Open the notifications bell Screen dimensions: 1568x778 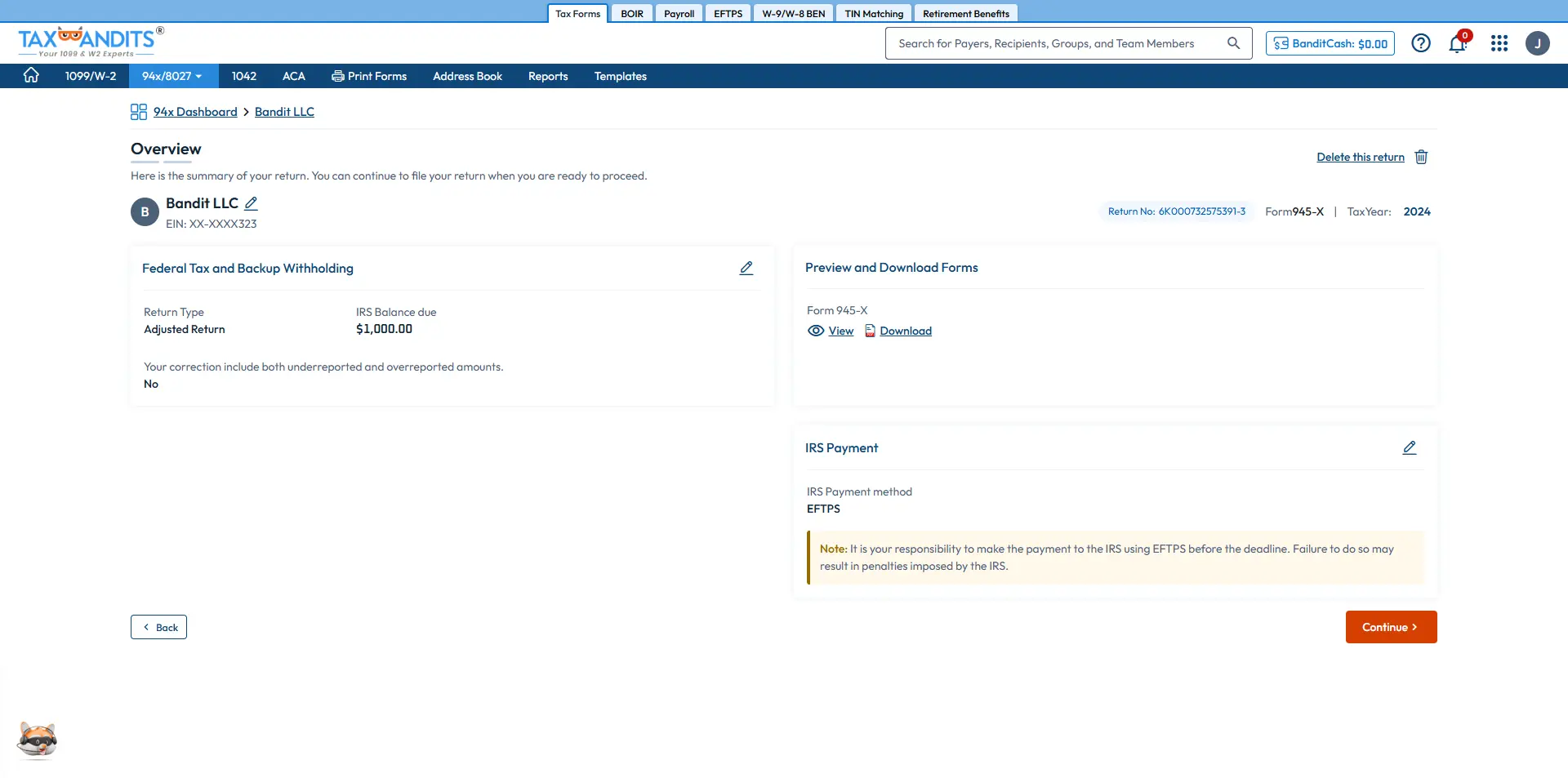(x=1458, y=43)
